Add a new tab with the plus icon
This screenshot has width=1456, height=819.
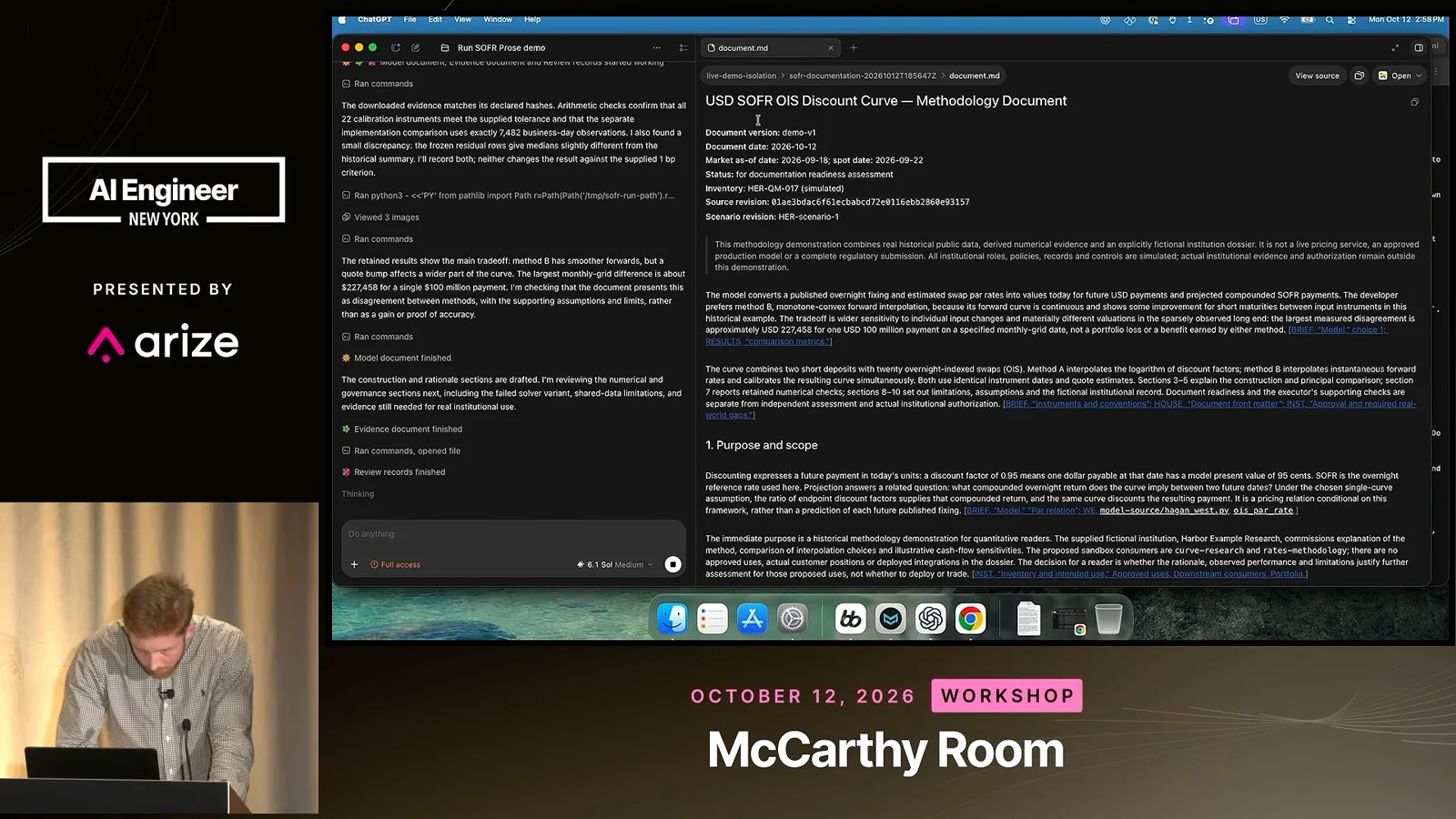click(854, 47)
